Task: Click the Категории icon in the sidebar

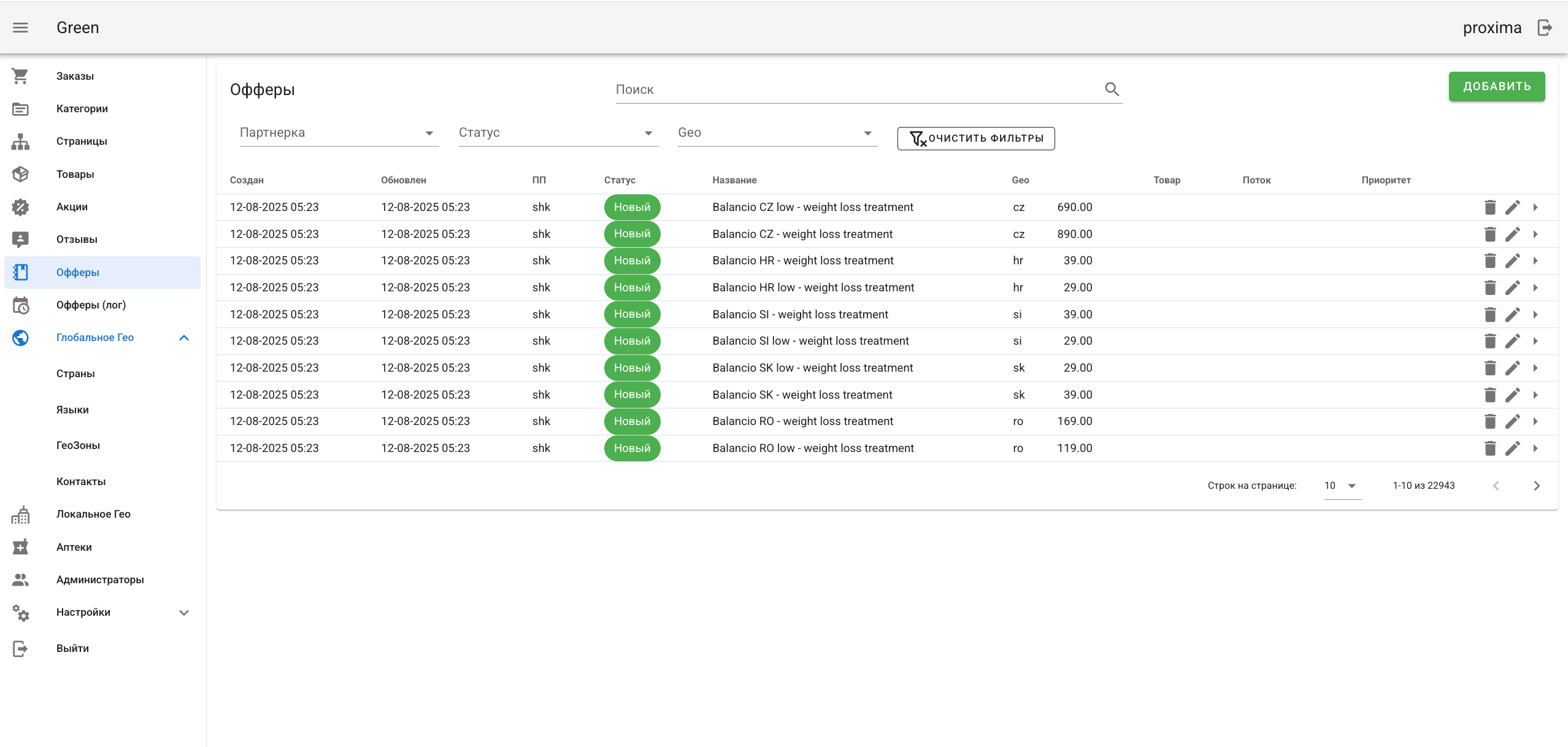Action: point(20,109)
